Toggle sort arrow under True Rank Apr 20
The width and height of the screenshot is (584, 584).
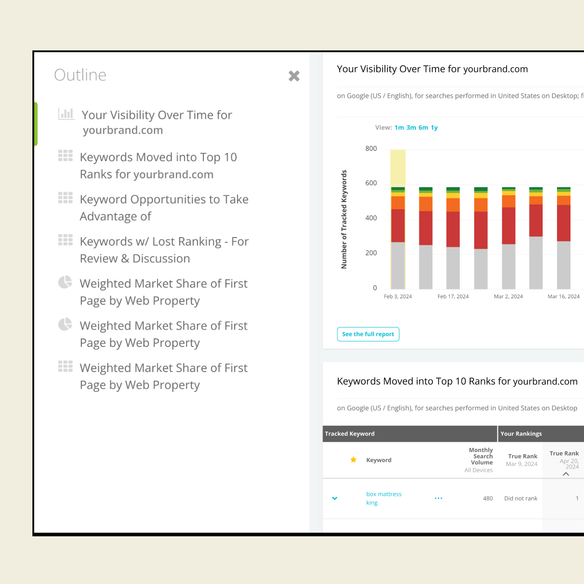point(566,474)
